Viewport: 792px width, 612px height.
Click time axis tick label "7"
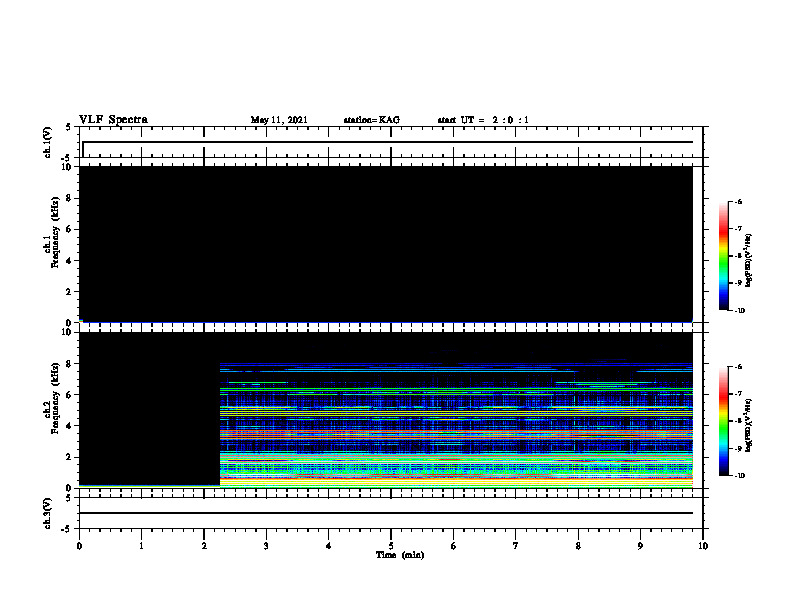[516, 546]
